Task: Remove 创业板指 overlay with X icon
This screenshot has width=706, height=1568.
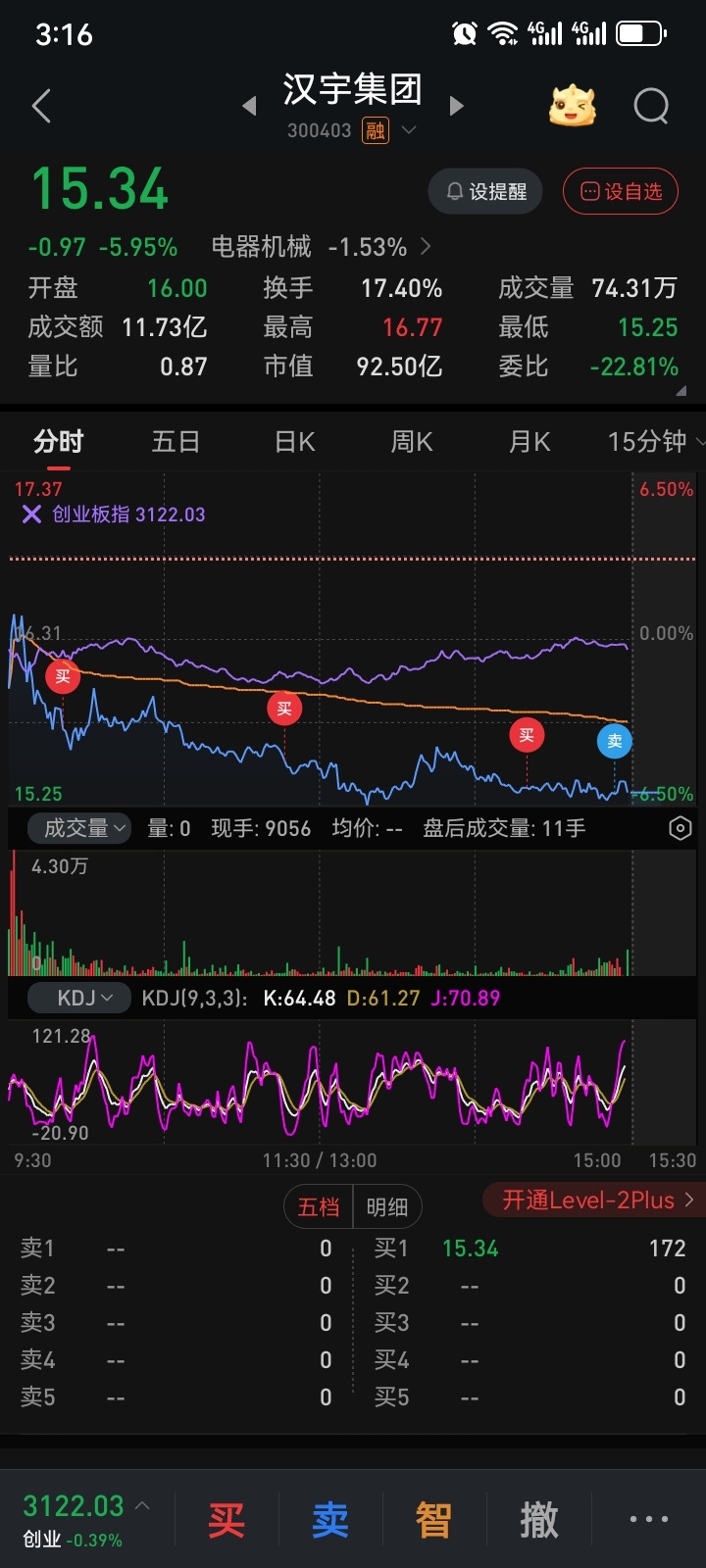Action: pos(31,514)
